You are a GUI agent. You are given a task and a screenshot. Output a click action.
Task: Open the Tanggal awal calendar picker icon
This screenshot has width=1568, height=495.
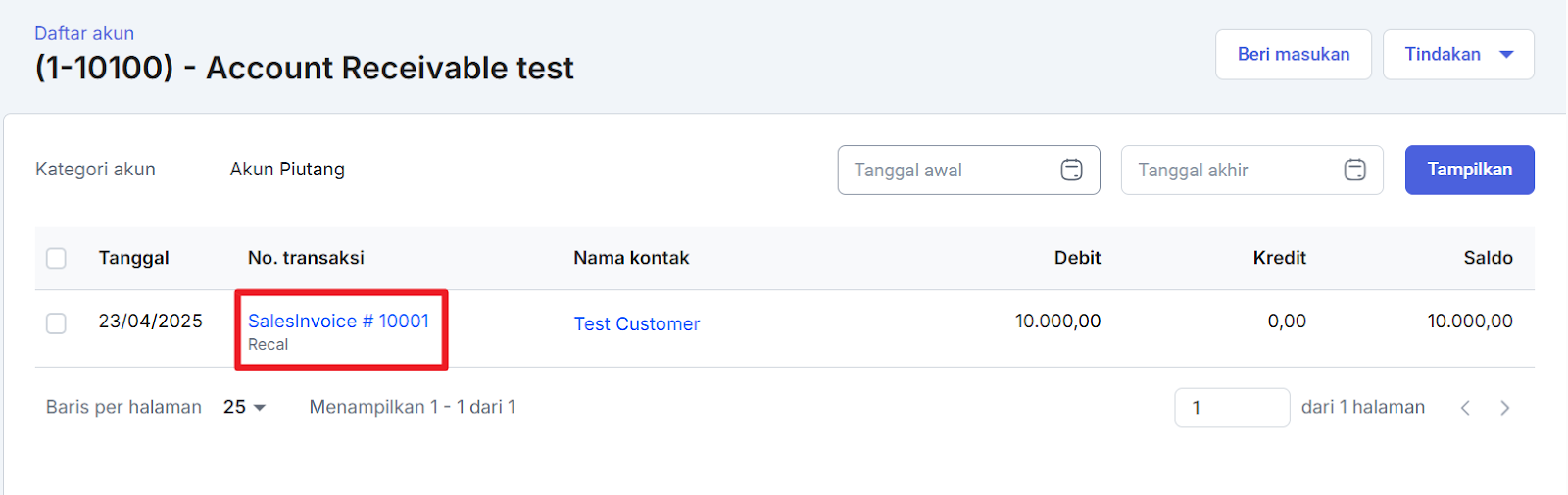1071,171
